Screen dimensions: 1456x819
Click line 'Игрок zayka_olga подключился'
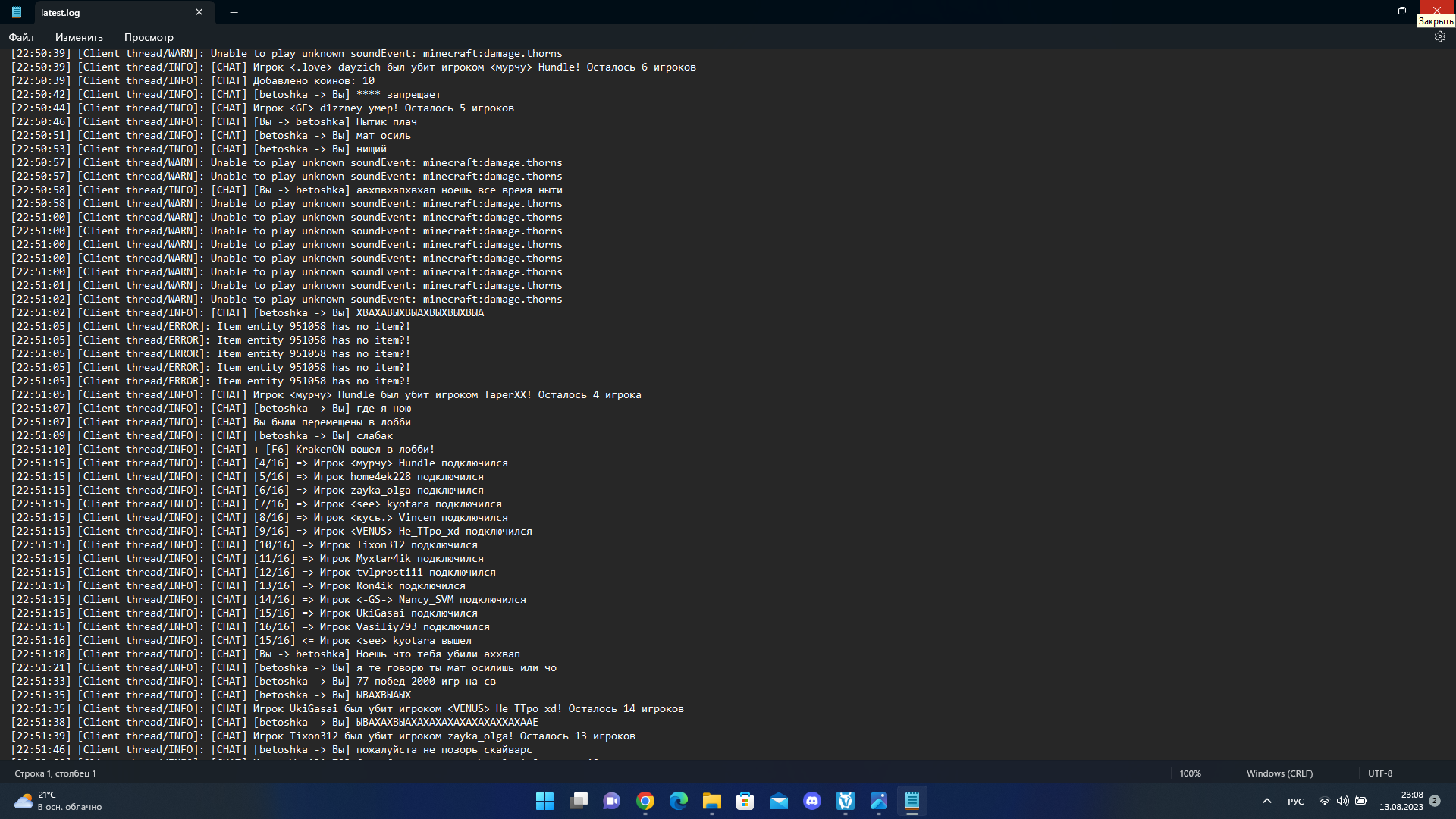pos(247,491)
